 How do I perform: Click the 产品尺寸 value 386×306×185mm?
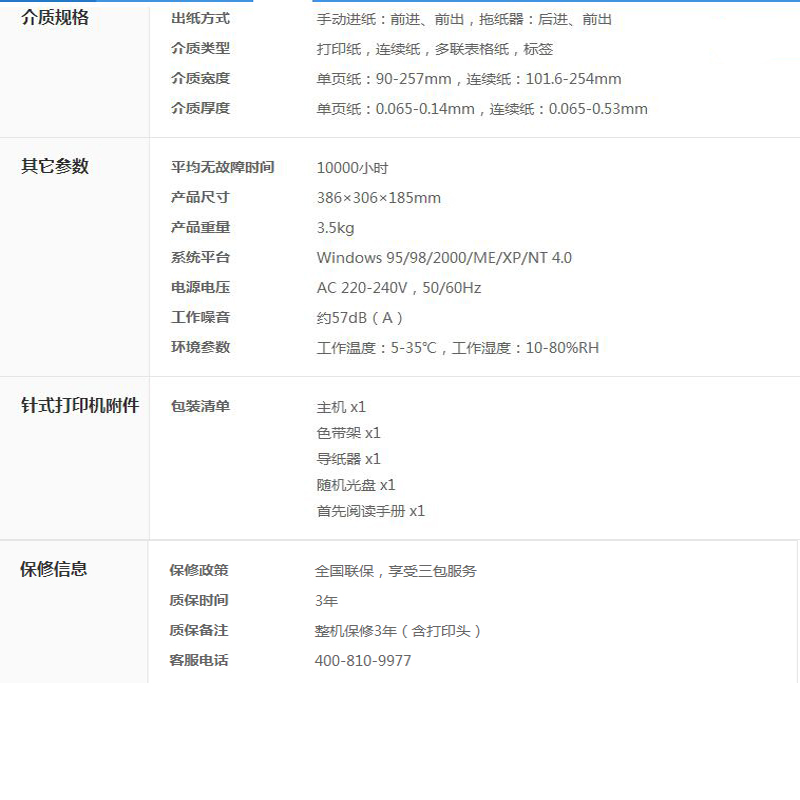pyautogui.click(x=385, y=197)
